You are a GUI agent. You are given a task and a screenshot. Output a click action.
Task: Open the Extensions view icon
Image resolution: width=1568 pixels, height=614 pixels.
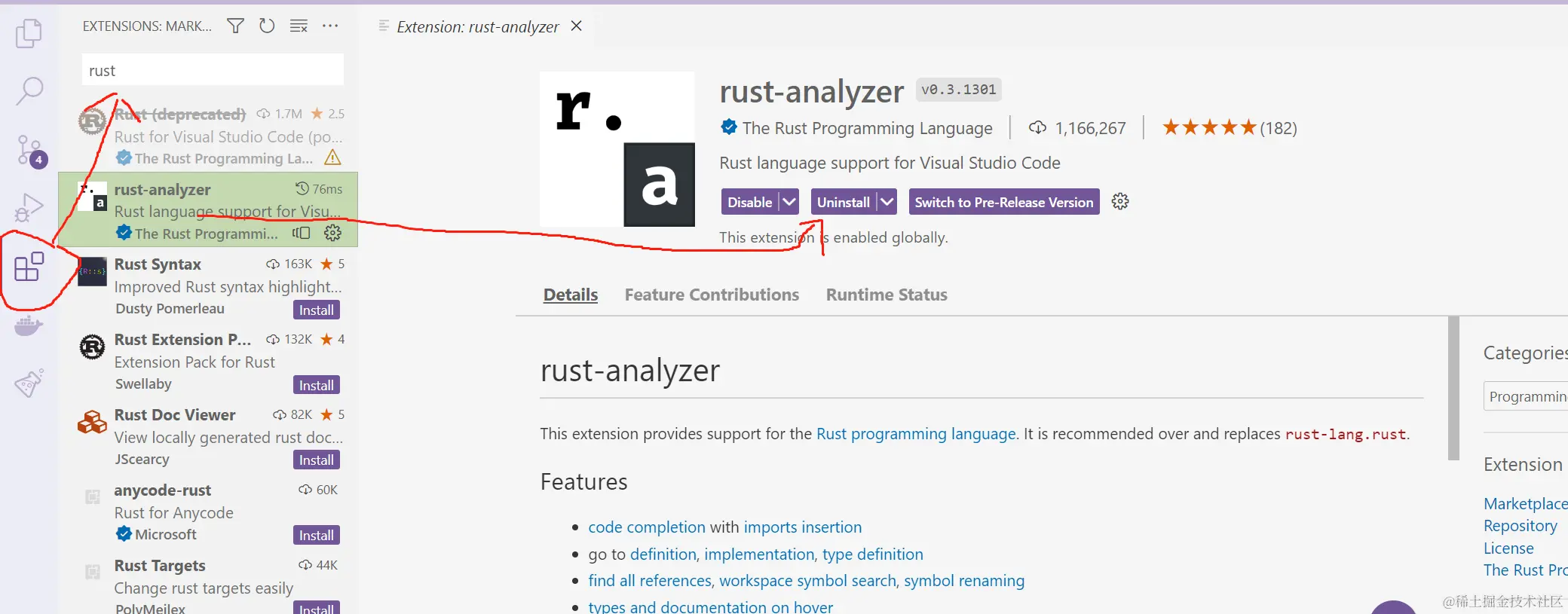click(29, 267)
